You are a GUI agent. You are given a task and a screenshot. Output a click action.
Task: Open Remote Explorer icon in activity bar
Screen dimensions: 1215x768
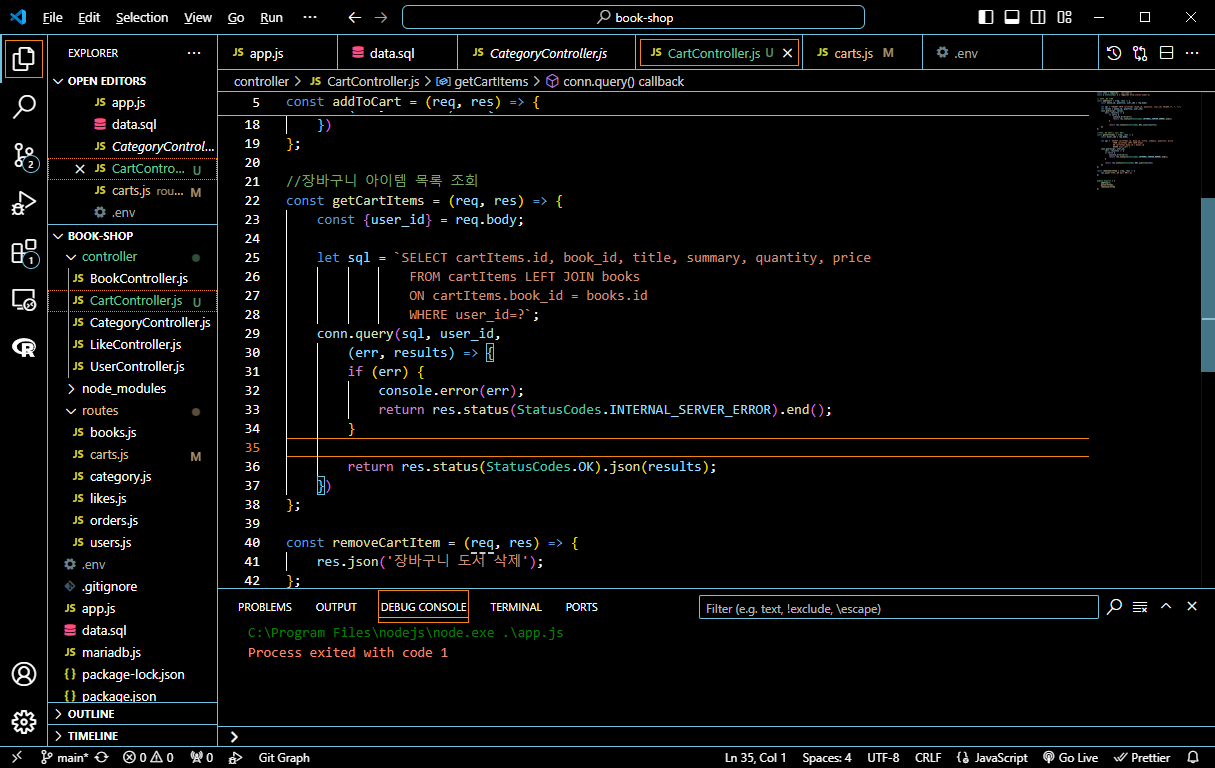(x=24, y=300)
